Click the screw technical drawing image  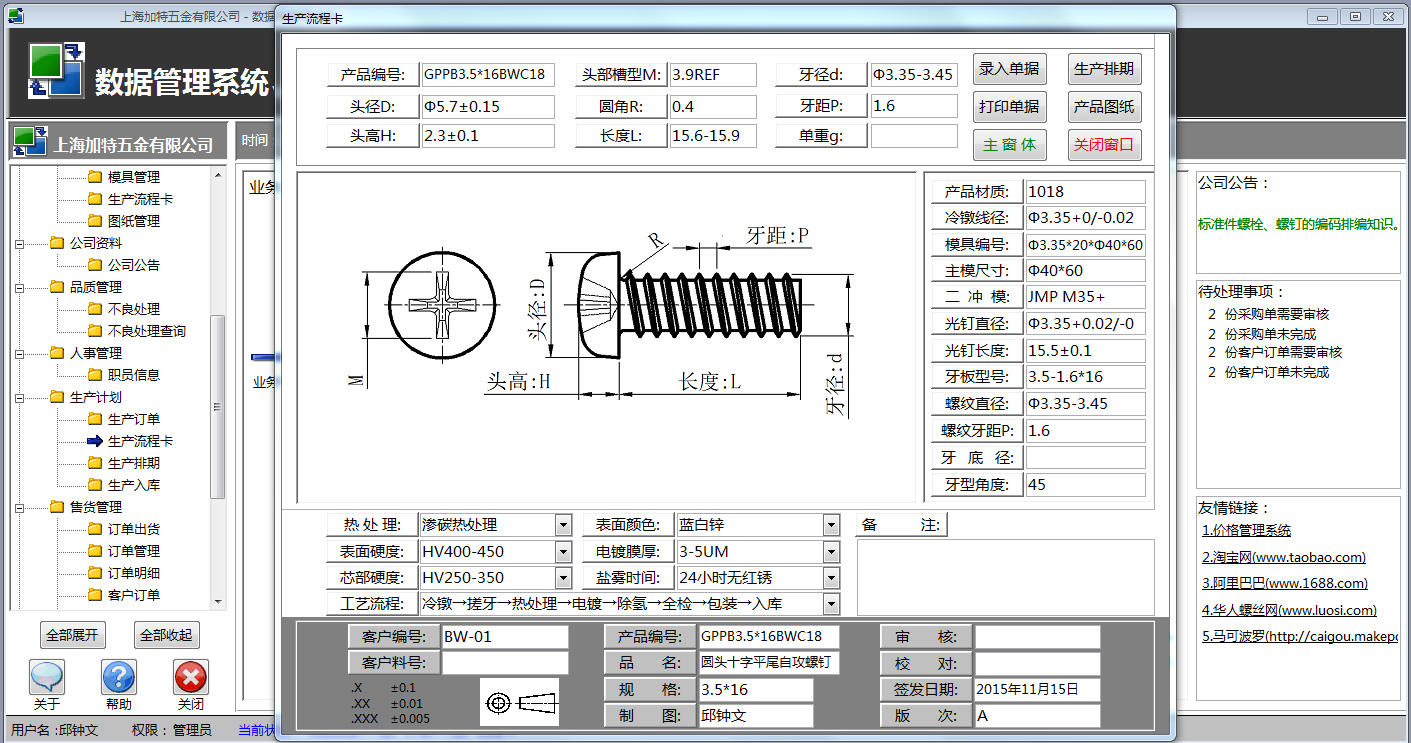[607, 337]
